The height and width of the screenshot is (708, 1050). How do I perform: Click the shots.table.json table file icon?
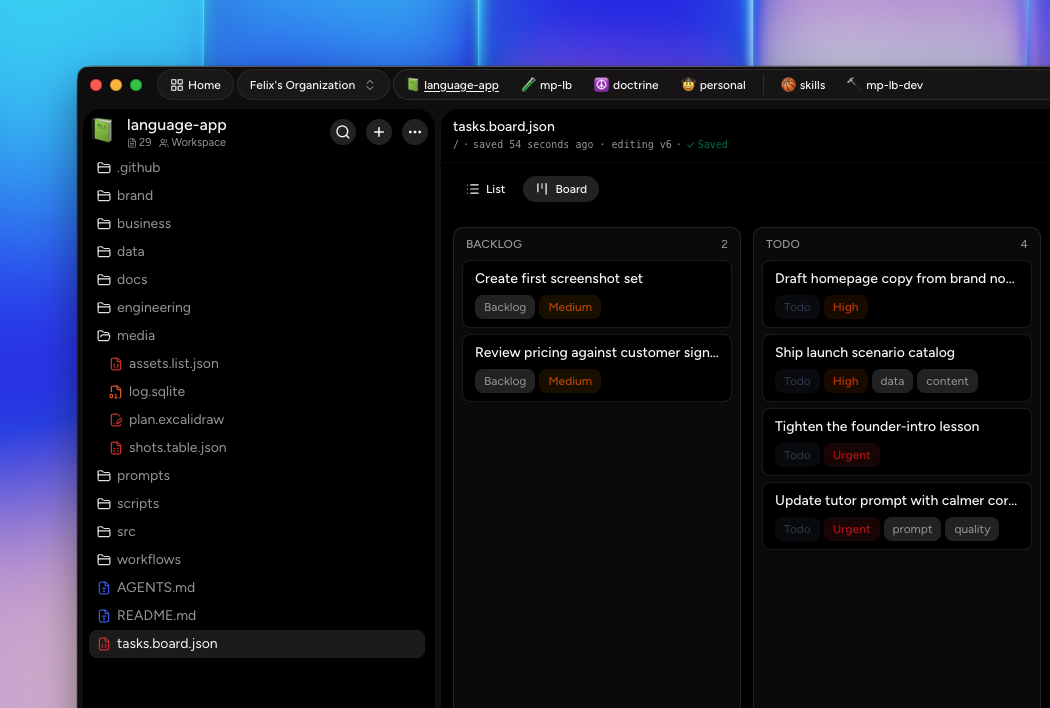[x=116, y=448]
